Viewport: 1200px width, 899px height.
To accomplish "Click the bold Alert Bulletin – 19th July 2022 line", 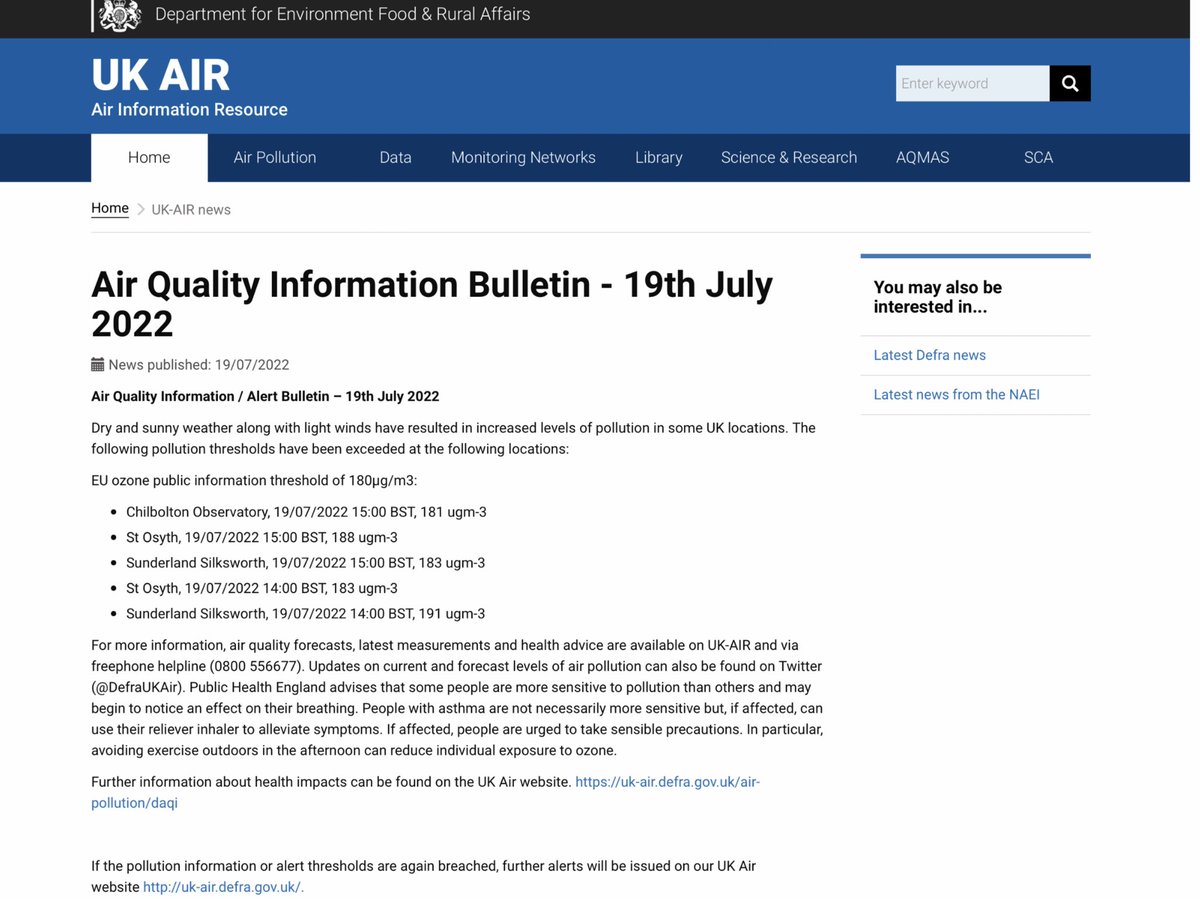I will 265,396.
